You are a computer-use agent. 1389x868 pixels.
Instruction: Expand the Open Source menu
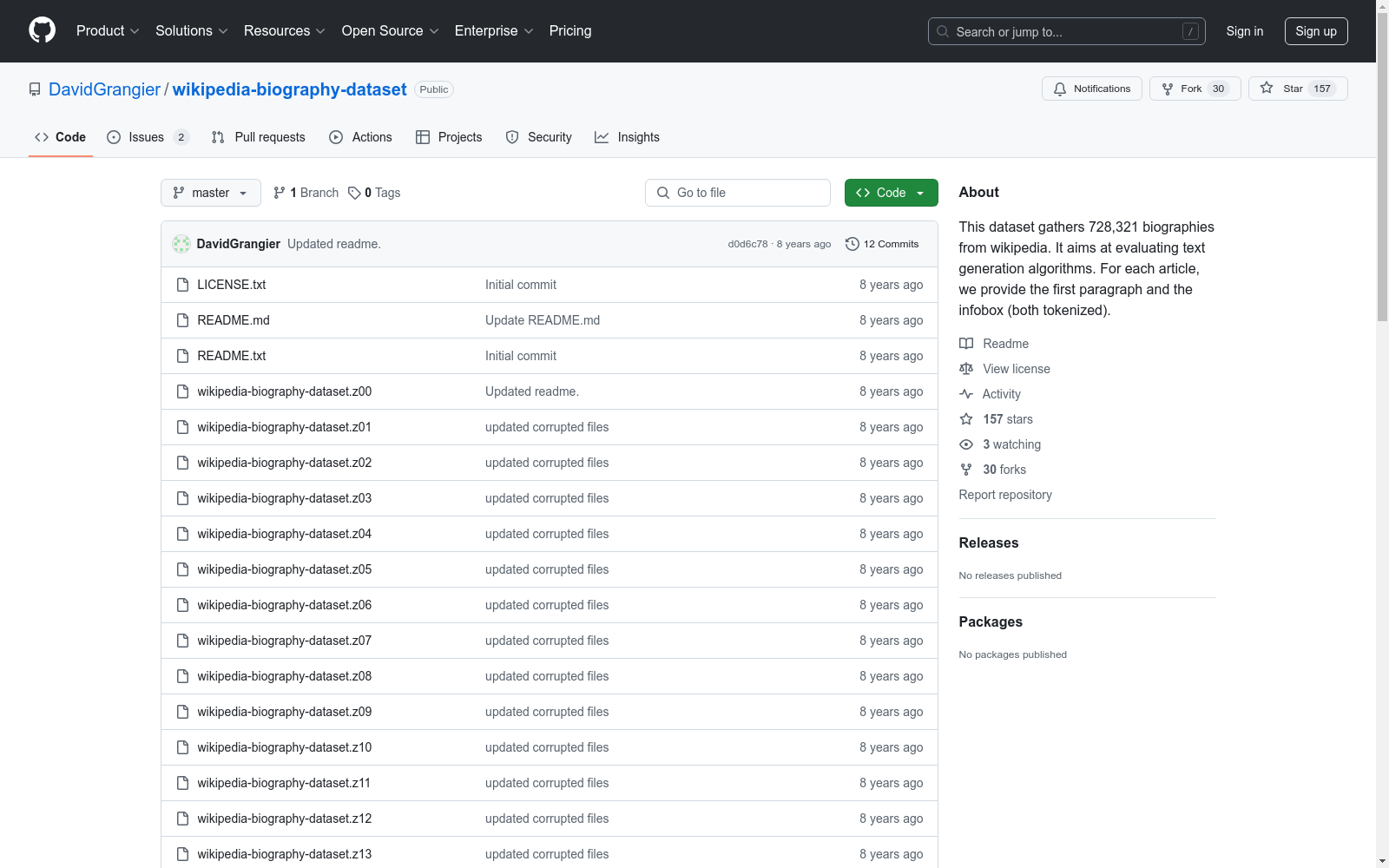pyautogui.click(x=391, y=31)
